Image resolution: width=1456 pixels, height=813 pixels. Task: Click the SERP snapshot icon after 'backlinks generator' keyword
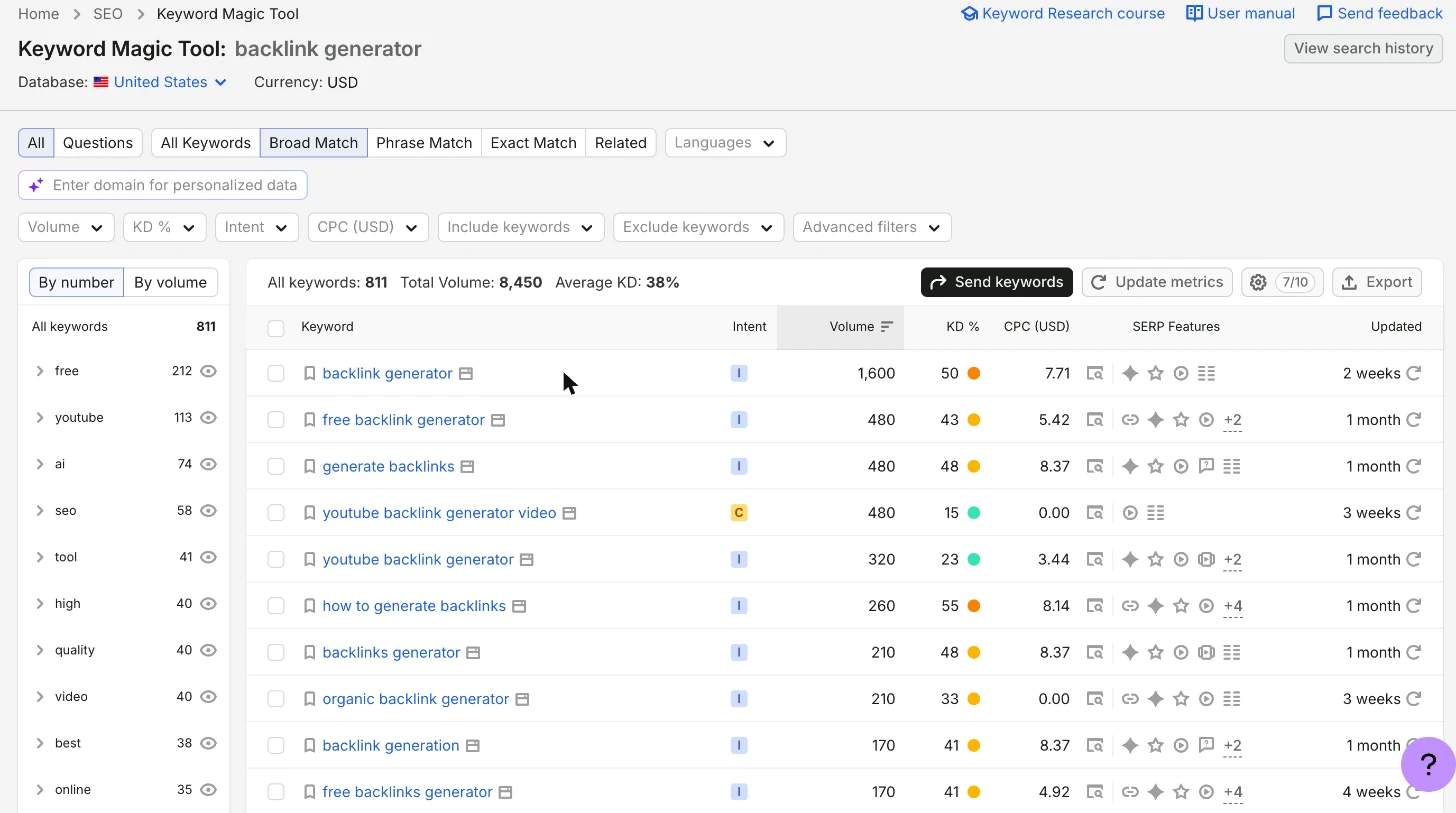coord(473,652)
